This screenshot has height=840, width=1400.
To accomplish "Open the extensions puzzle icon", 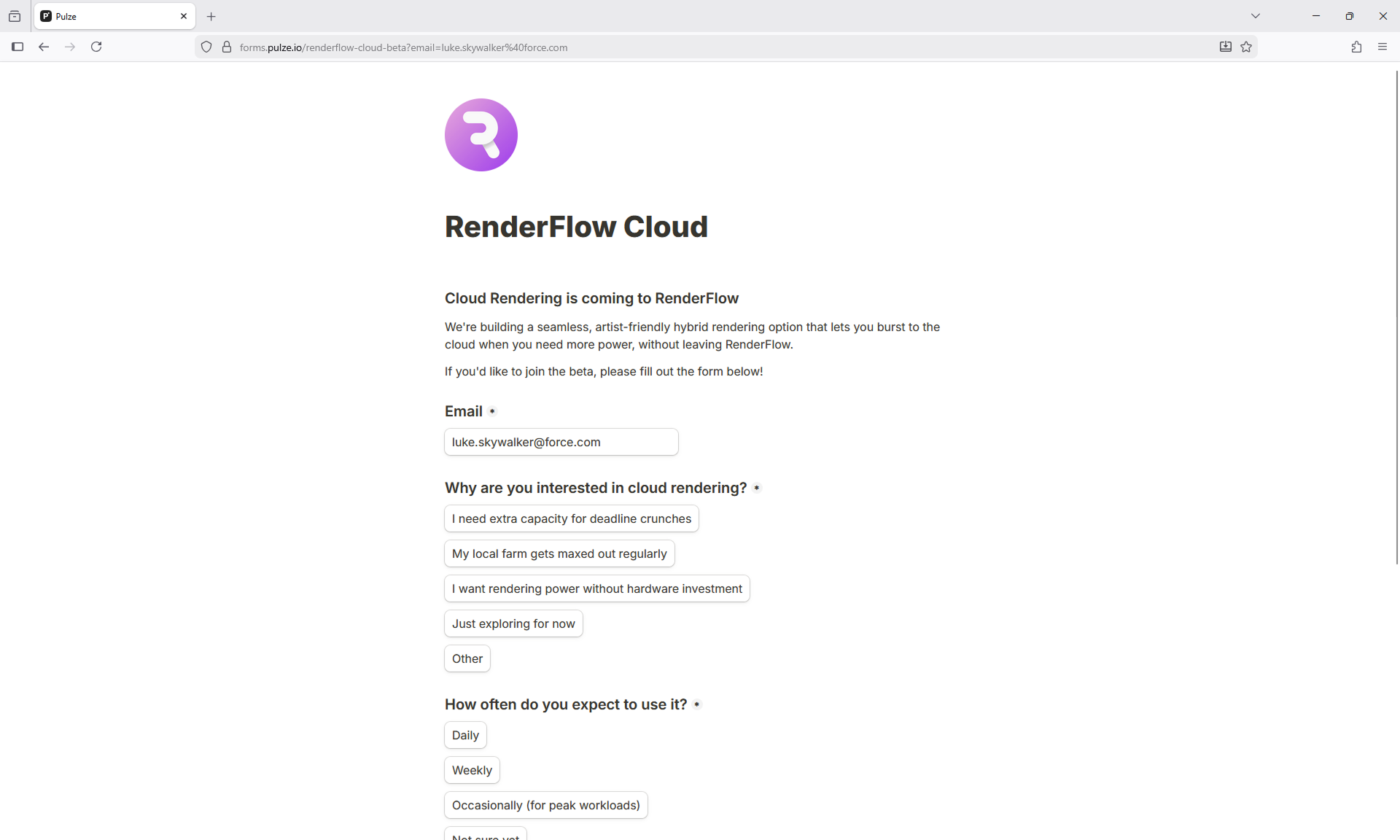I will point(1356,47).
